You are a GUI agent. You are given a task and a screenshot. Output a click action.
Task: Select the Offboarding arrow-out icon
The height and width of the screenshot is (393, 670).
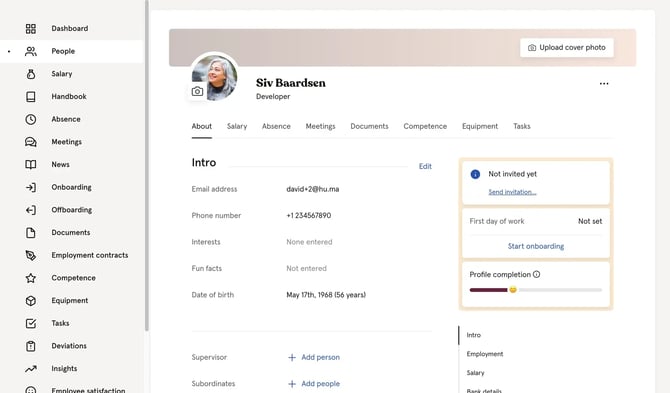coord(31,210)
